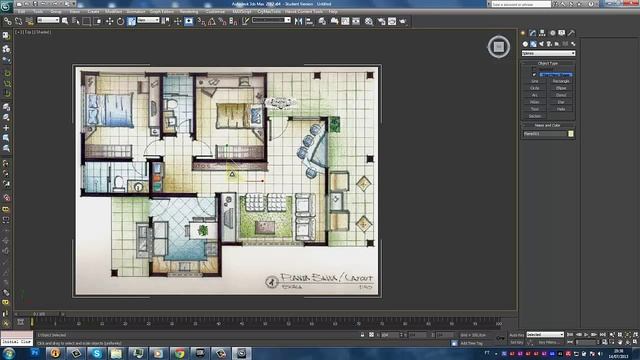
Task: Select the Cameras category icon
Action: coord(549,44)
